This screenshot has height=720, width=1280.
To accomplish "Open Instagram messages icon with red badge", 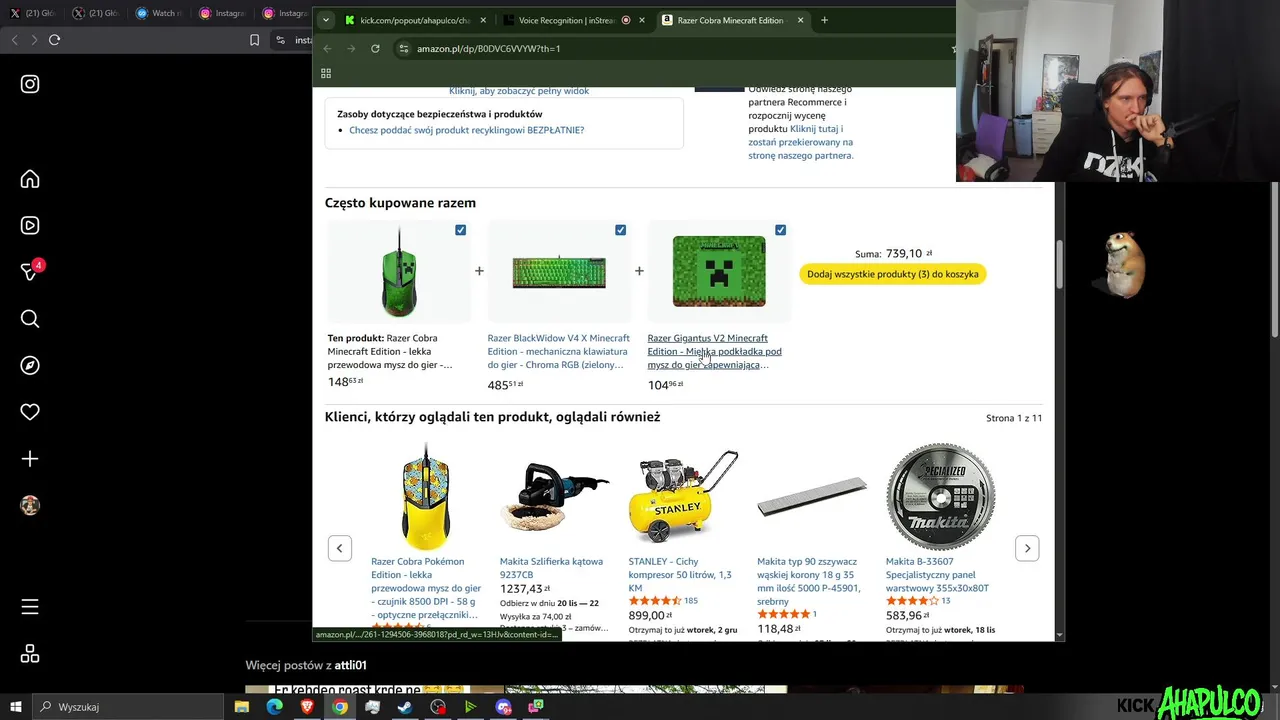I will (31, 271).
